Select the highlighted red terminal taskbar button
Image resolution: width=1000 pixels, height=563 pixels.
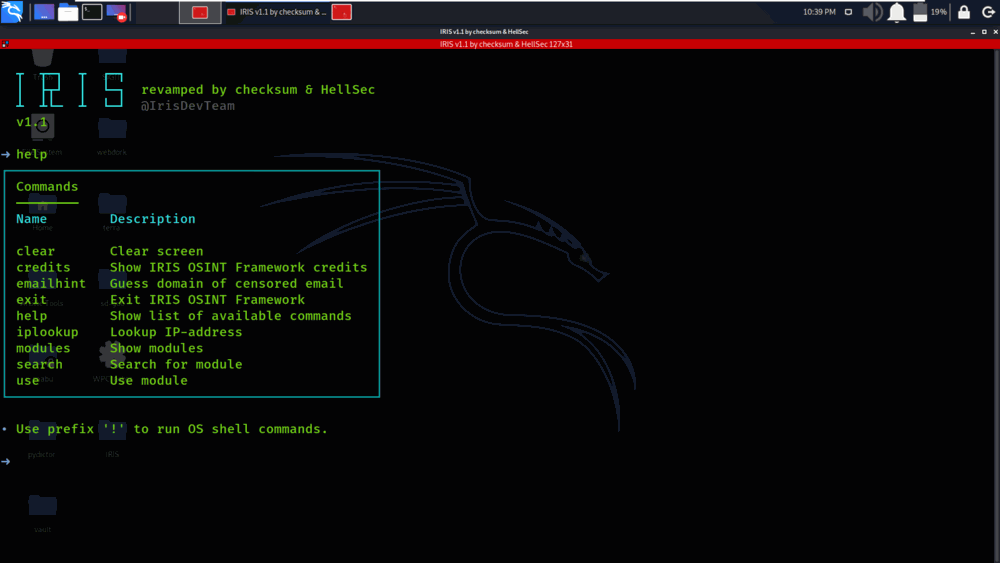pyautogui.click(x=200, y=12)
